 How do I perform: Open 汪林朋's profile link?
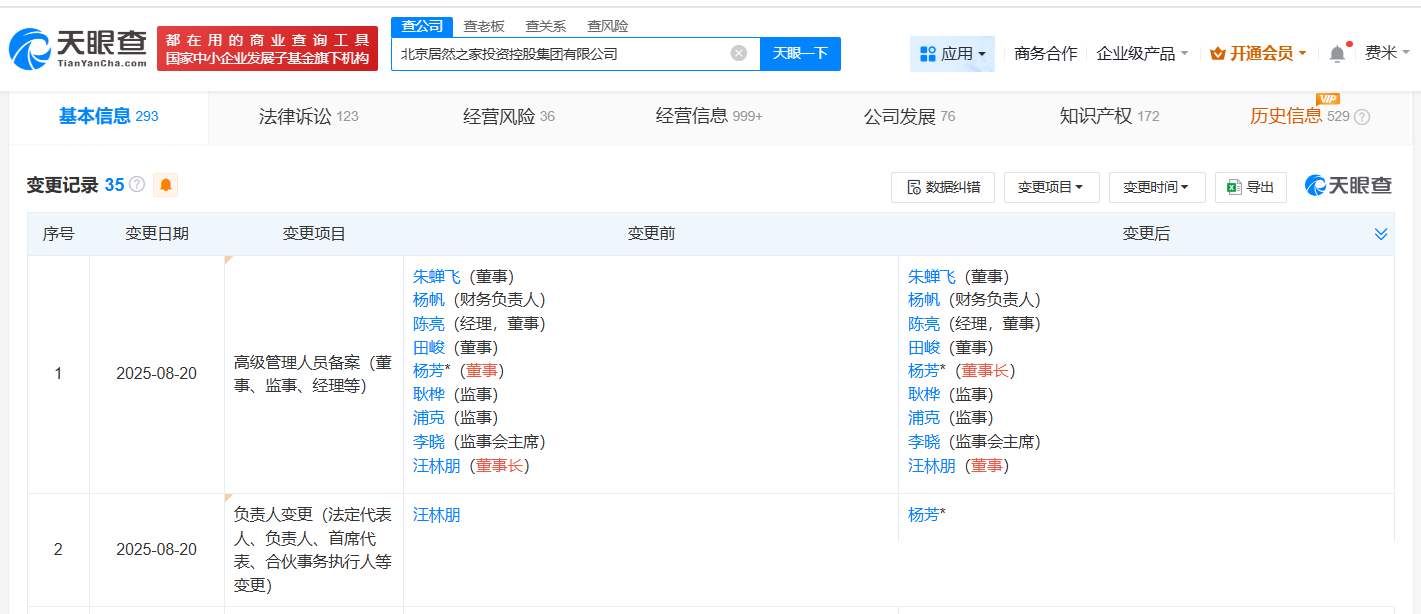tap(437, 465)
